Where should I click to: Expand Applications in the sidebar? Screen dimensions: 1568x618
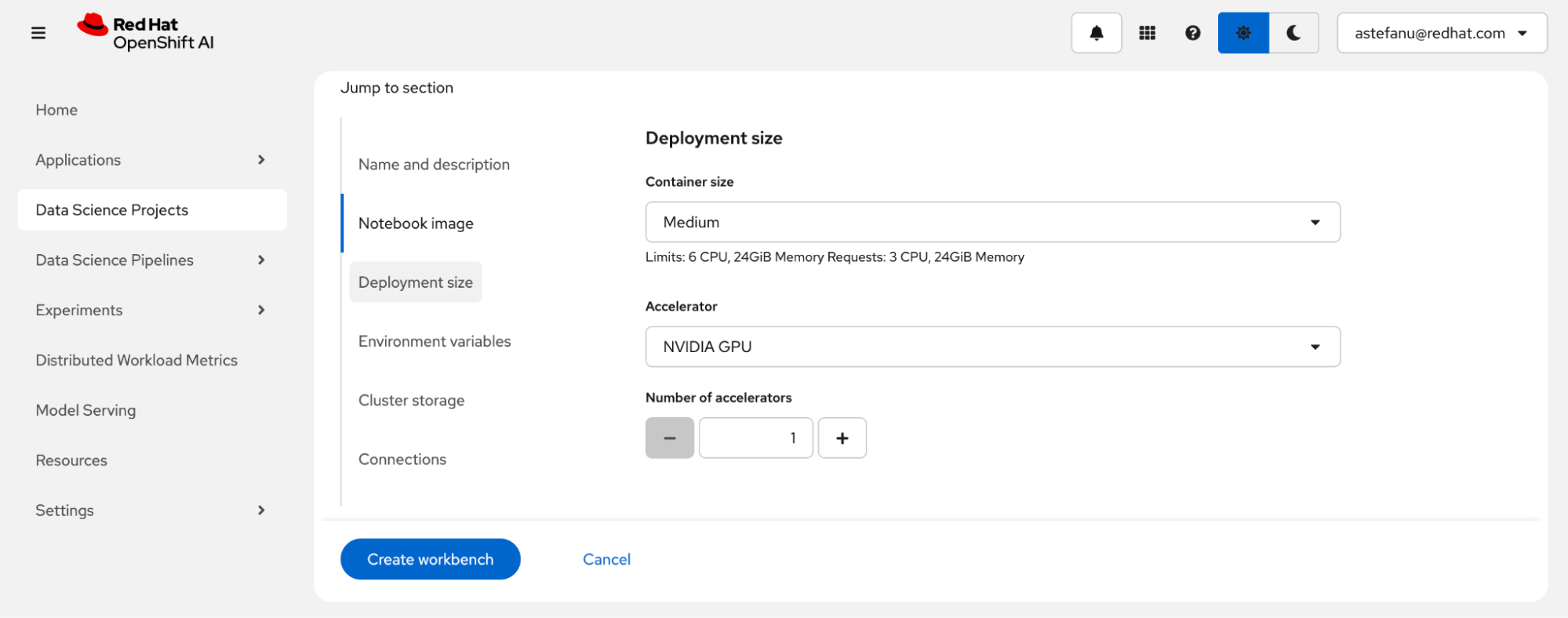pos(151,160)
